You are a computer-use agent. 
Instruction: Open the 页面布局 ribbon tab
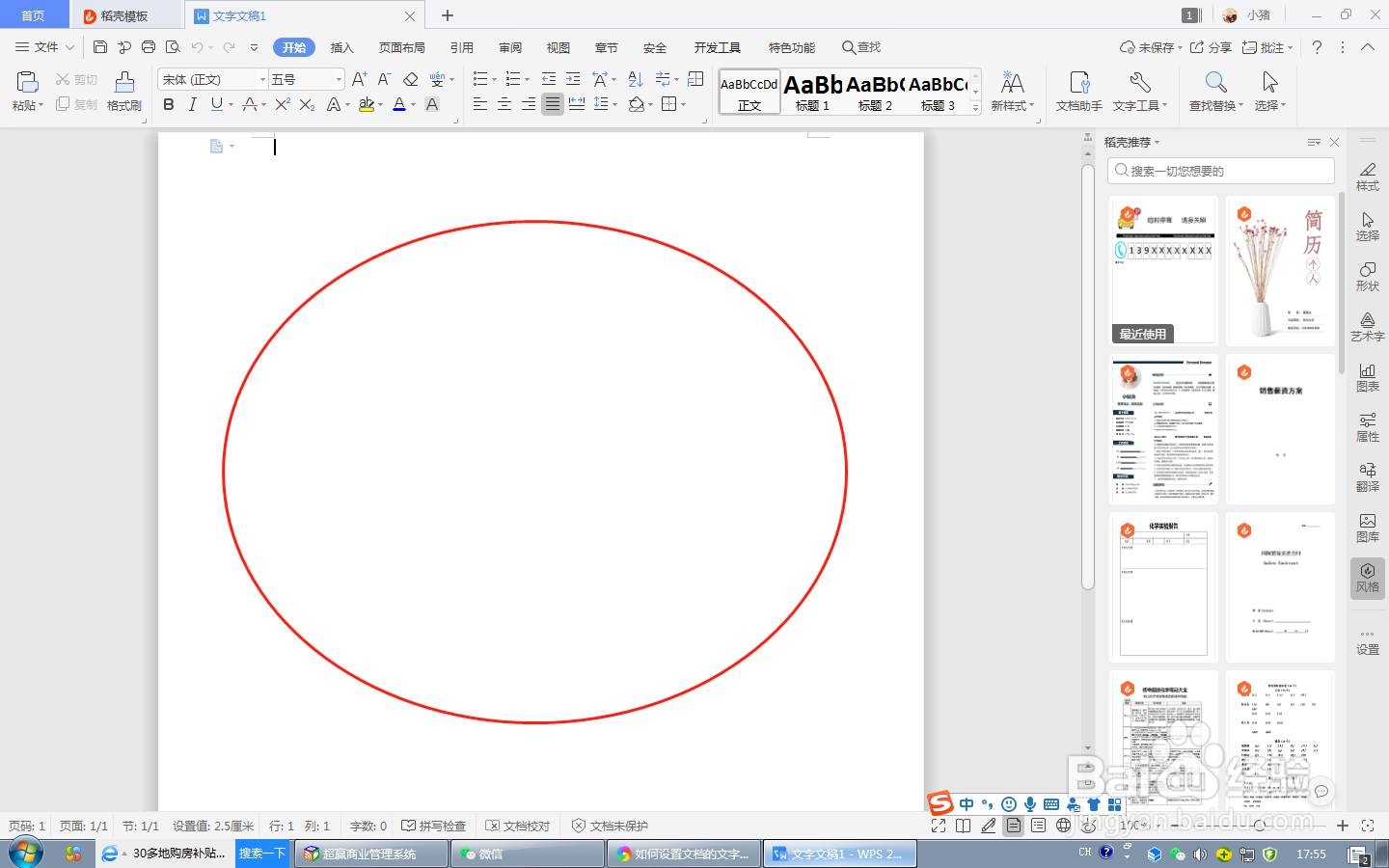tap(402, 47)
